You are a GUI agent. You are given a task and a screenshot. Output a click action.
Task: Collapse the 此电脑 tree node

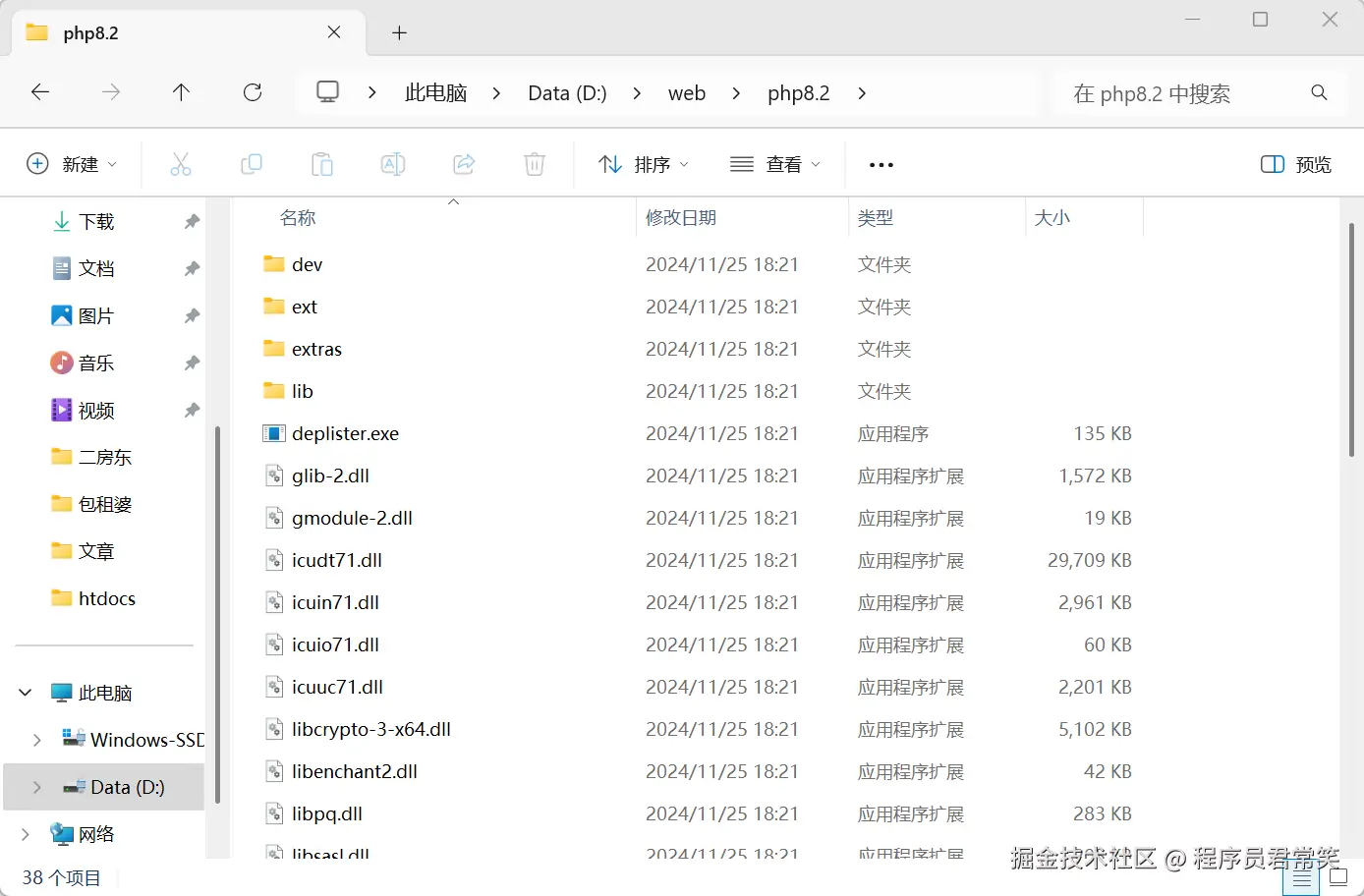click(x=26, y=693)
